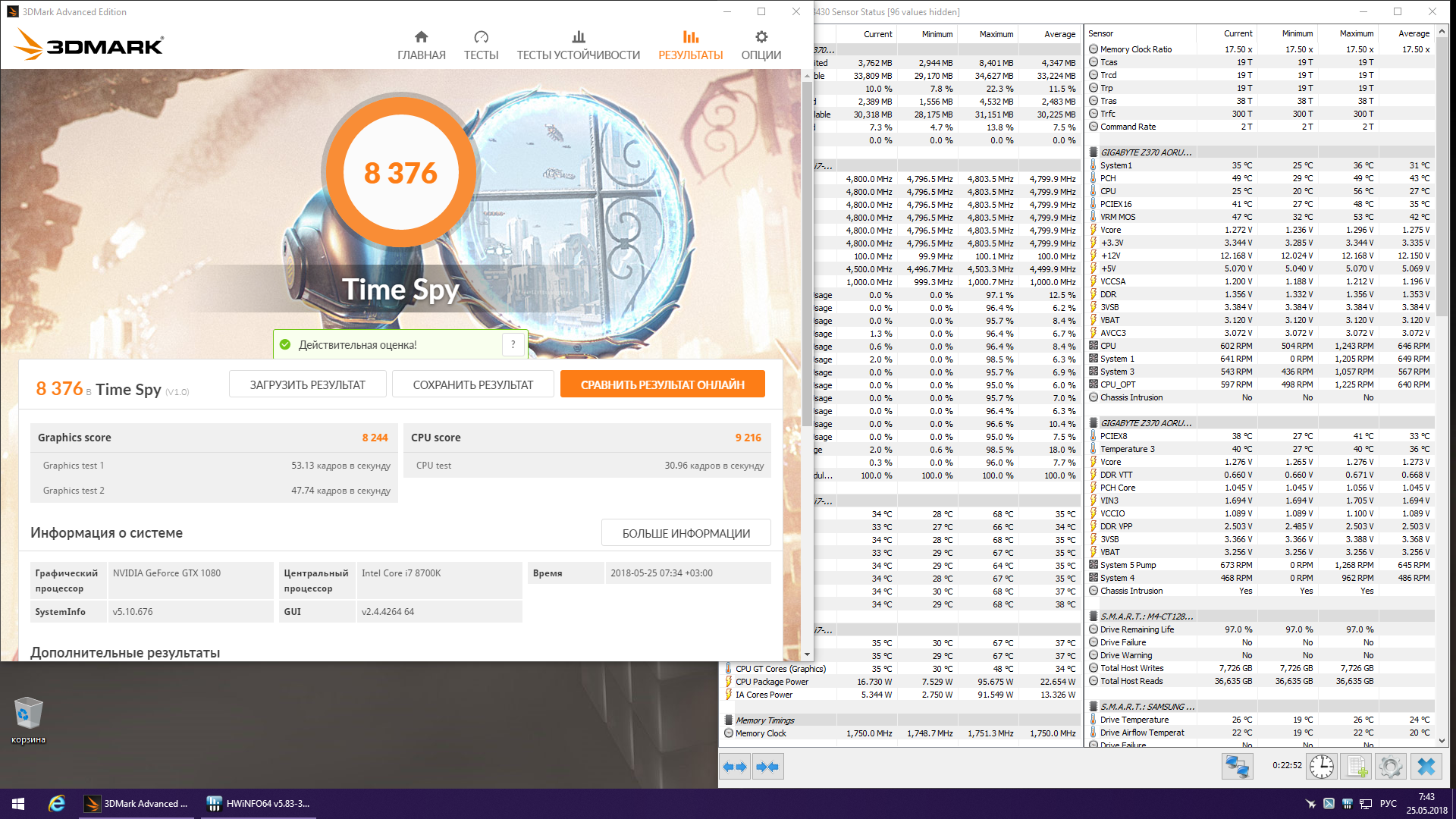Click СОХРАНИТЬ РЕЗУЛЬТАТ button
Screen dimensions: 1456x819
(472, 384)
